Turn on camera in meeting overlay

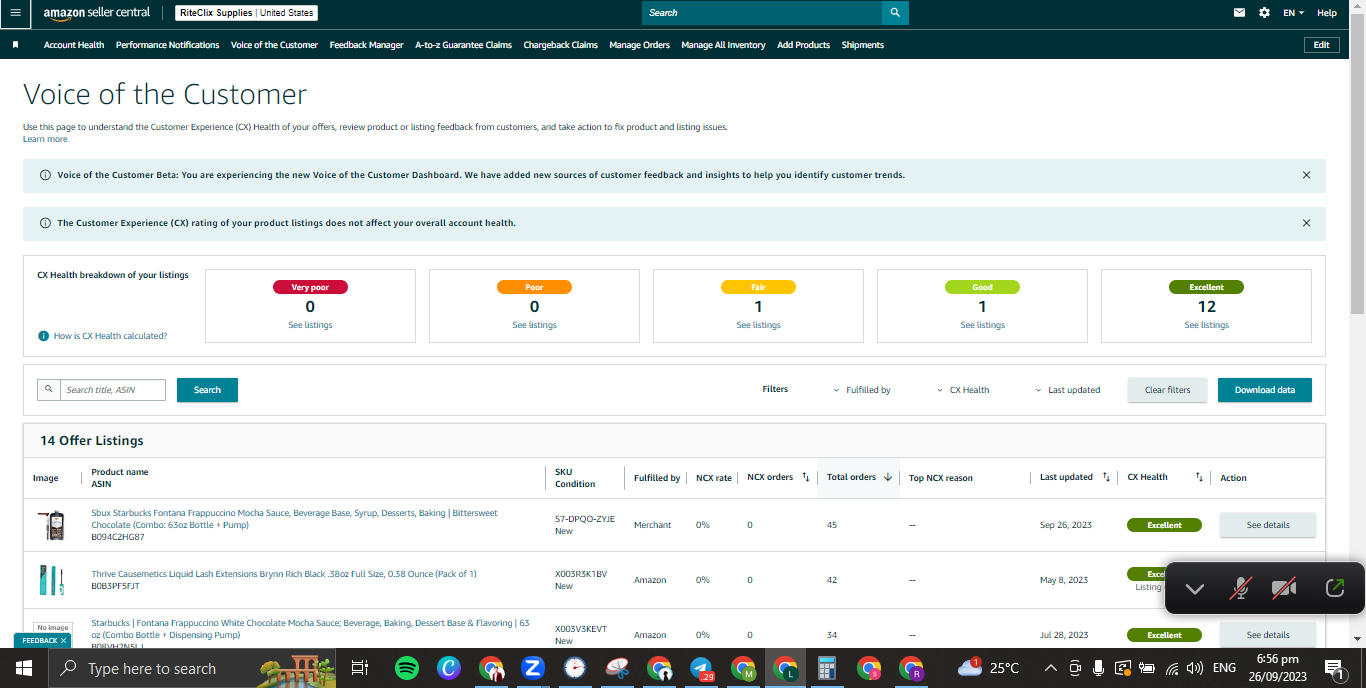1284,588
